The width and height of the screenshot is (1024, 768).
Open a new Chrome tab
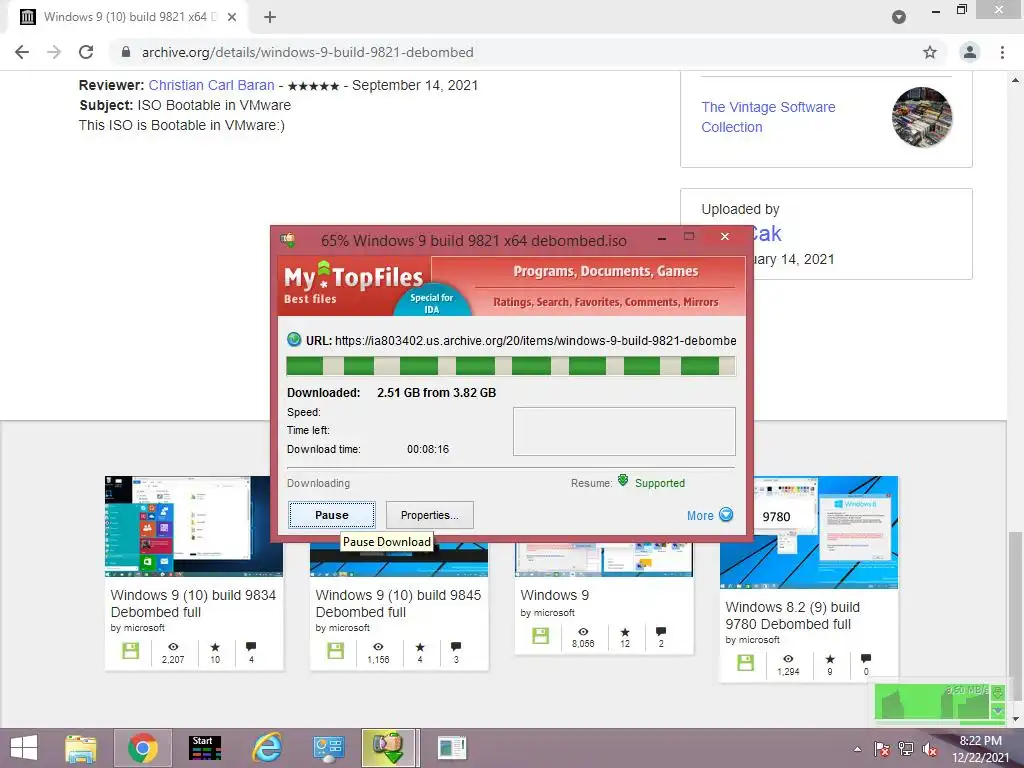270,17
